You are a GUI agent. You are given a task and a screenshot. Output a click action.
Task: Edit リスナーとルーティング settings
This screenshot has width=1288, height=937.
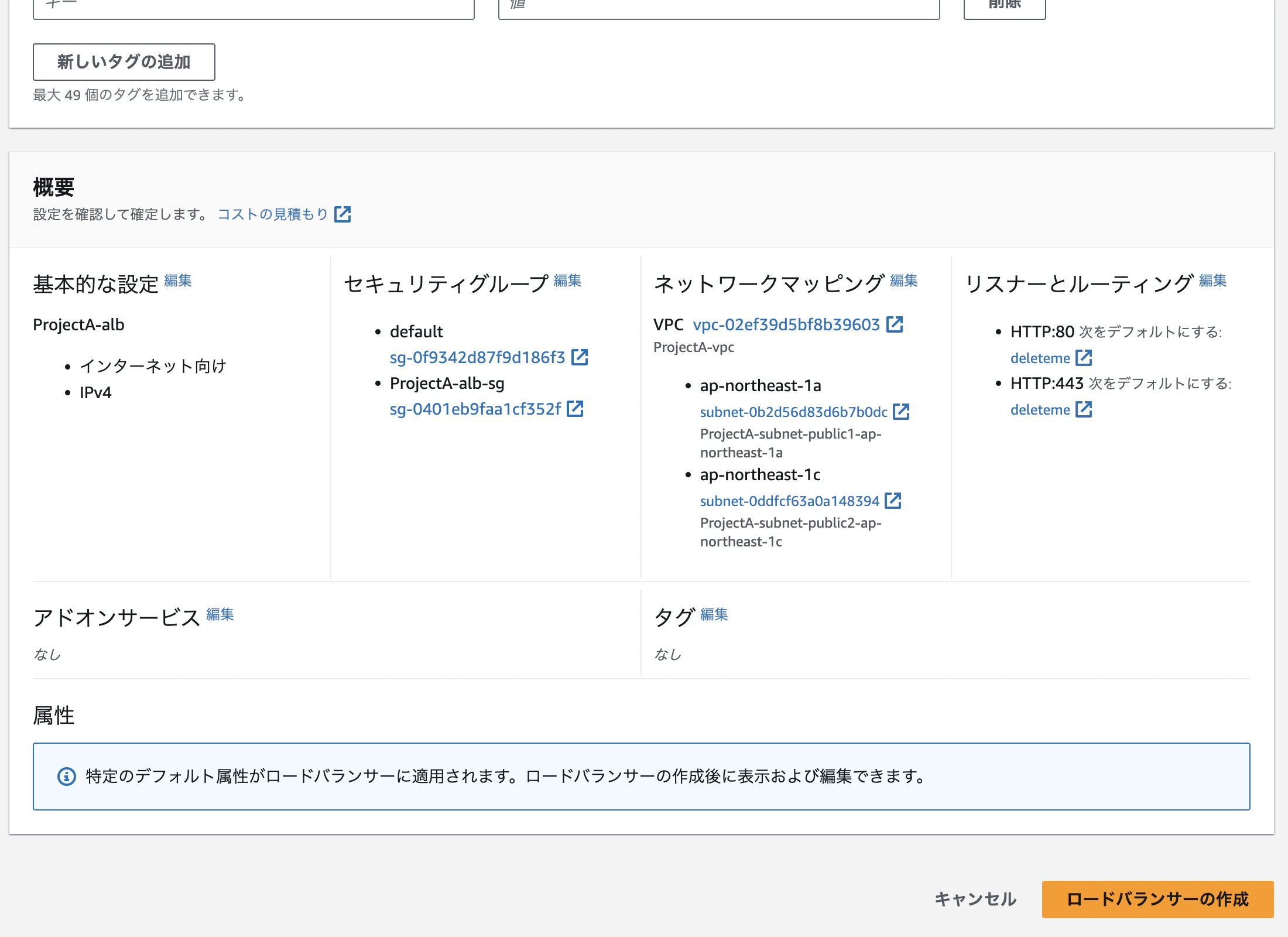click(x=1212, y=281)
